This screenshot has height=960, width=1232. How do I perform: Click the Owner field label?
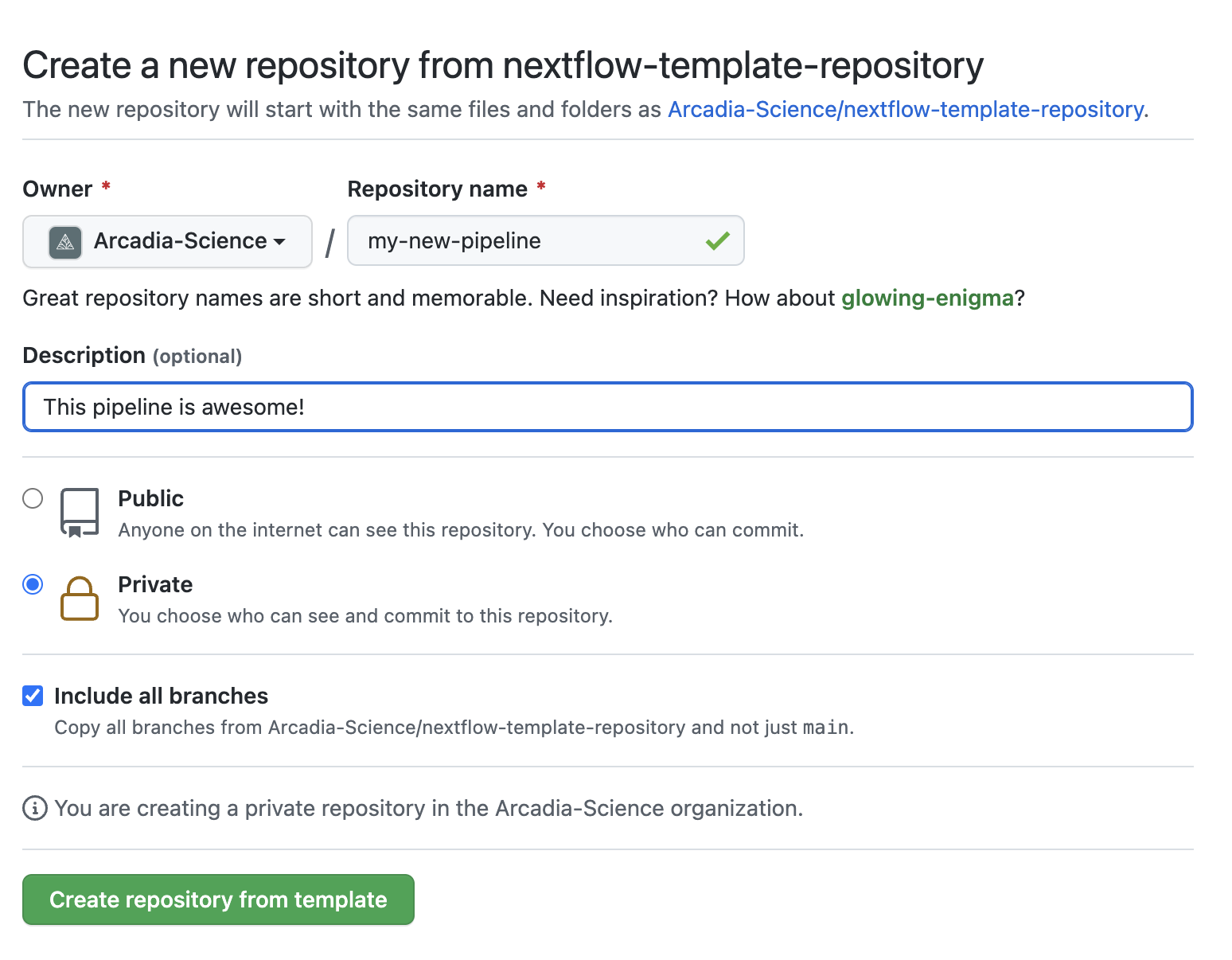(57, 189)
